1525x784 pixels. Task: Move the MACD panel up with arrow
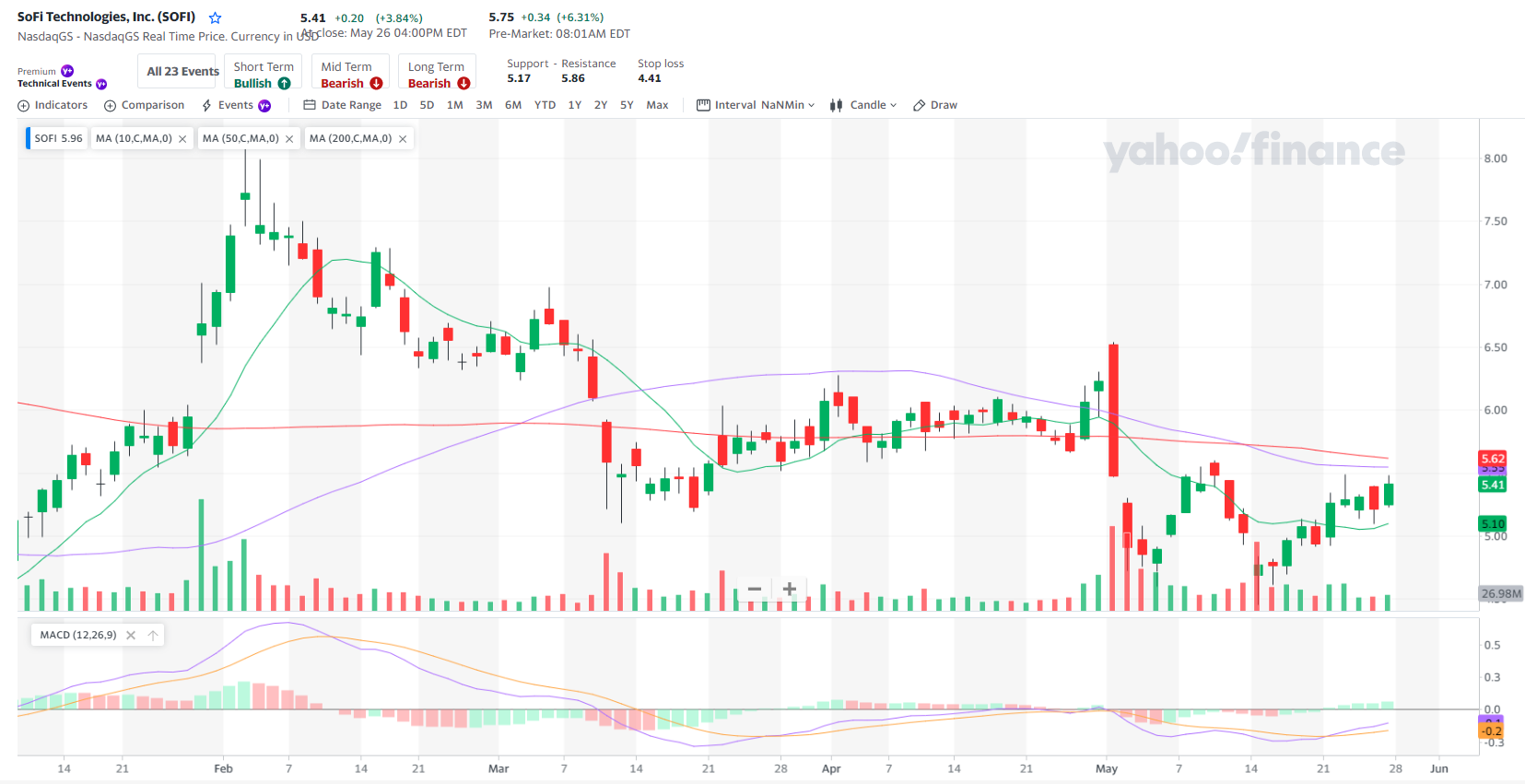click(x=153, y=635)
